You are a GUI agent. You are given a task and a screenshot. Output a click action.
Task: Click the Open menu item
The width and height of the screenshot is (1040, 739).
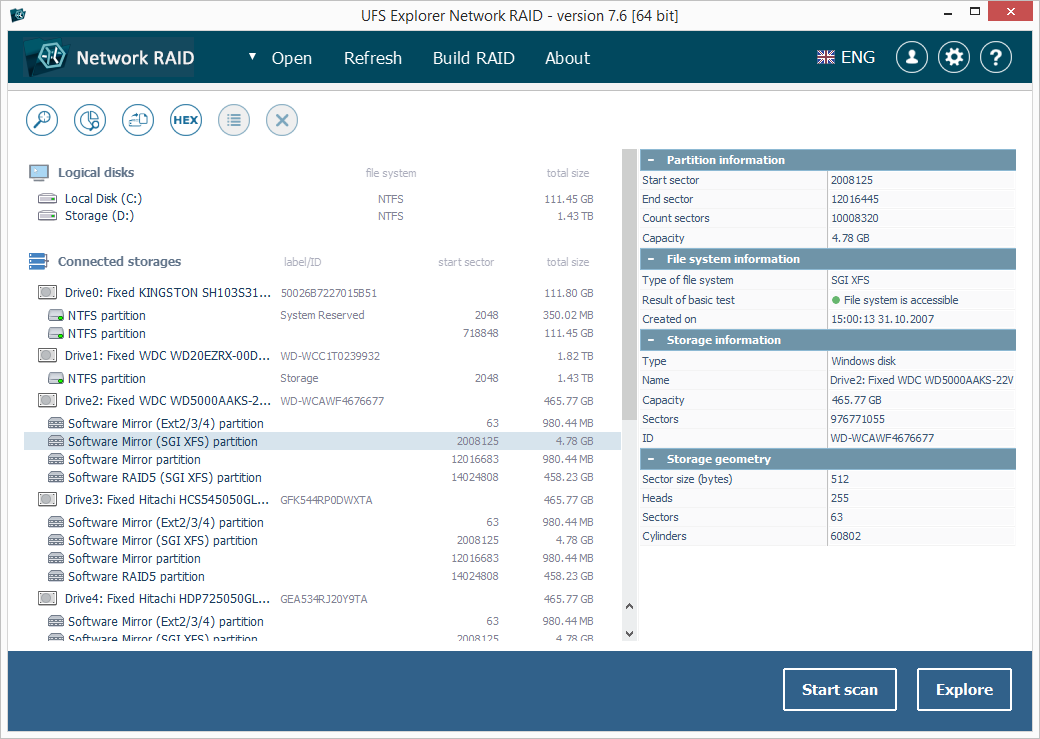click(292, 58)
